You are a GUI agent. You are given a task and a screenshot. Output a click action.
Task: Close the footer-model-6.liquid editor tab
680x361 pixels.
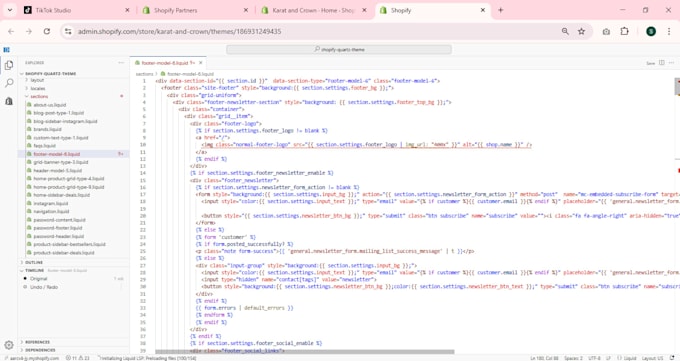(200, 63)
